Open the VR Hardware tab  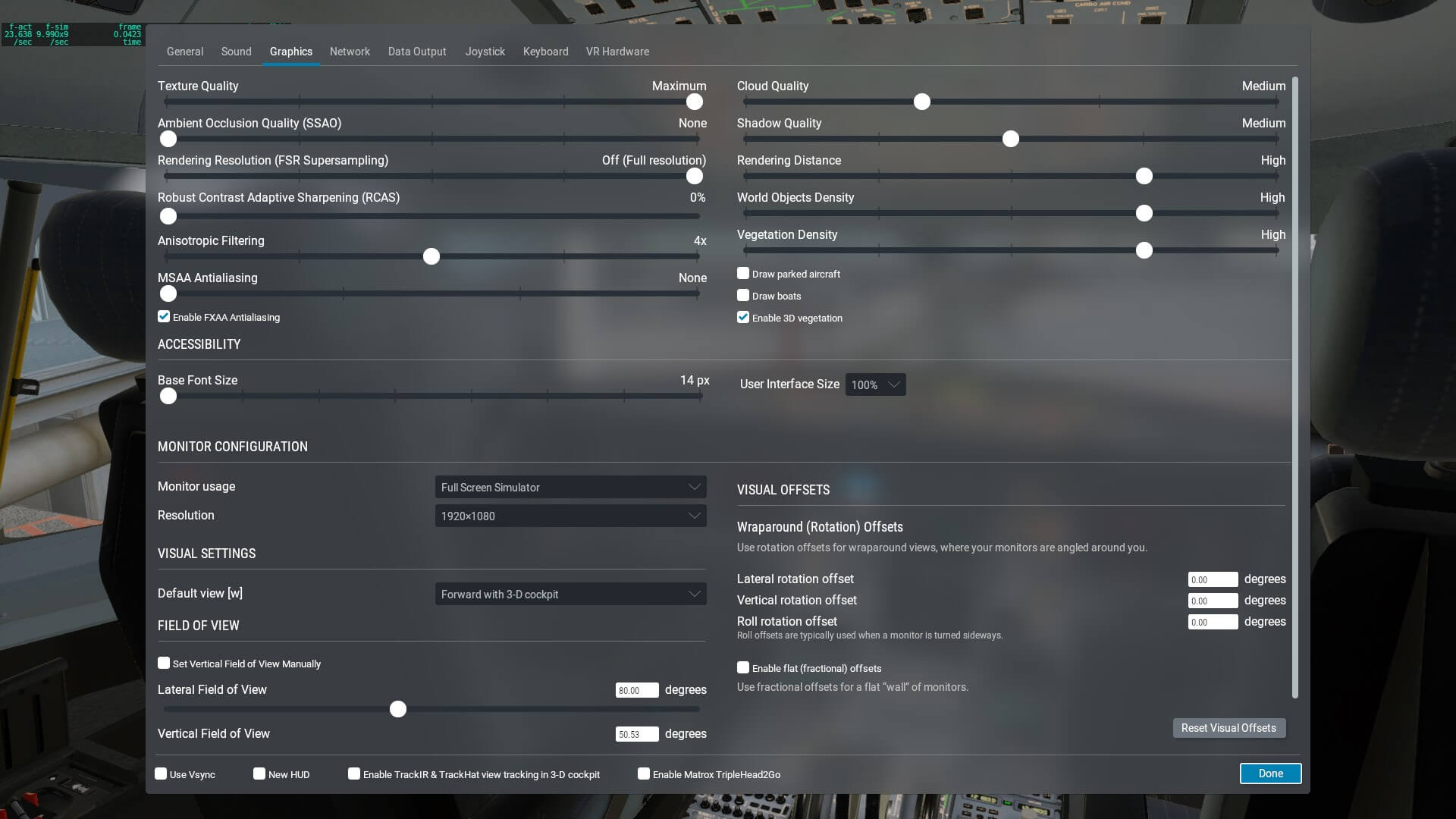(617, 52)
